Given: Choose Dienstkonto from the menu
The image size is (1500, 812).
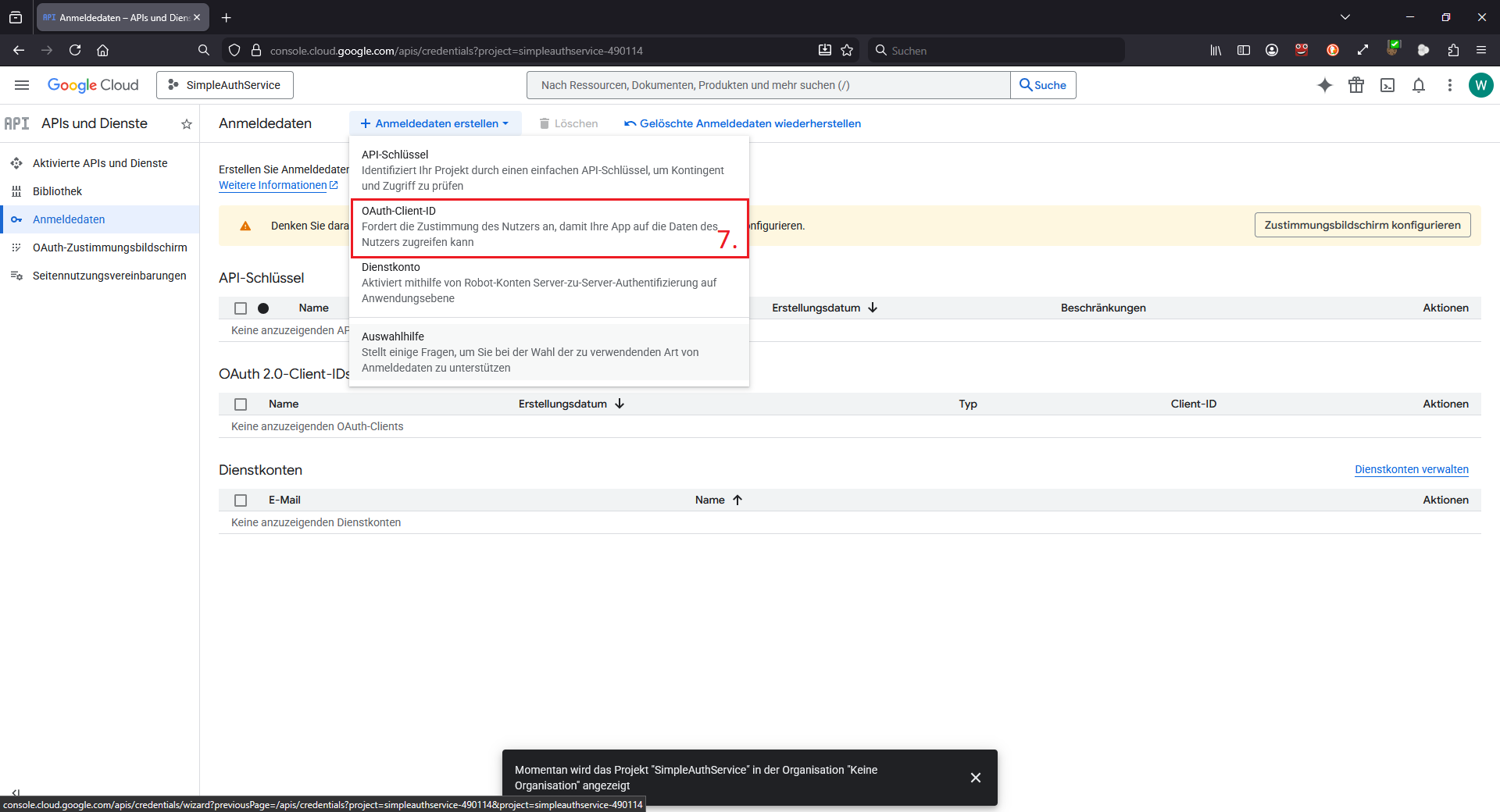Looking at the screenshot, I should click(549, 283).
